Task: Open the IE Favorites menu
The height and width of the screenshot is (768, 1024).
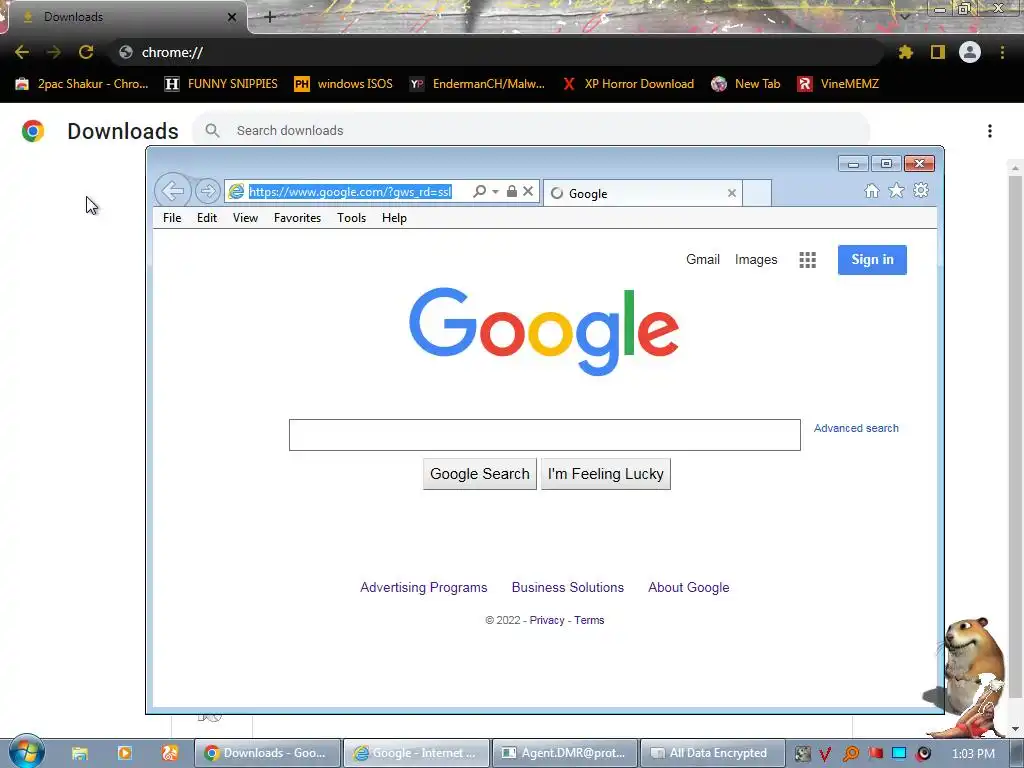Action: [297, 218]
